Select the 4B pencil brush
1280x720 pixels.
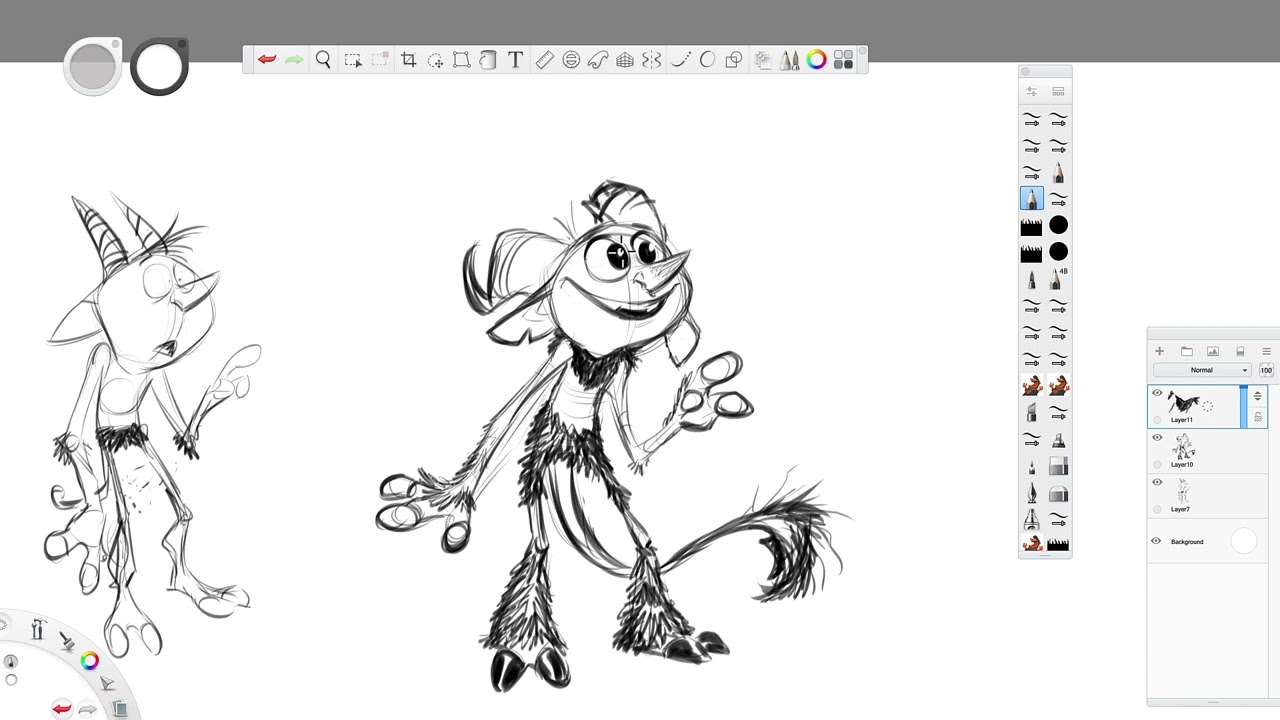[x=1058, y=279]
